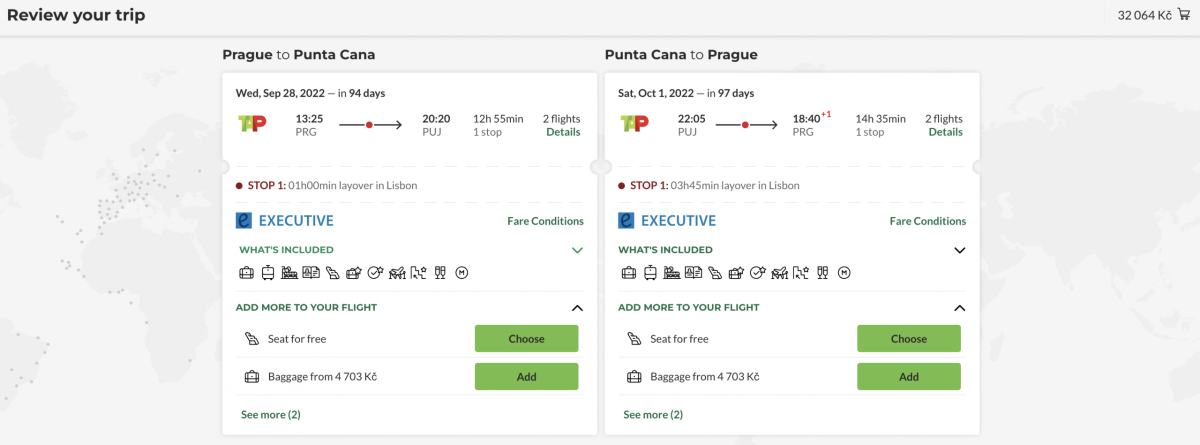Click the lounge icon in the return flight card
This screenshot has width=1200, height=445.
(x=671, y=272)
